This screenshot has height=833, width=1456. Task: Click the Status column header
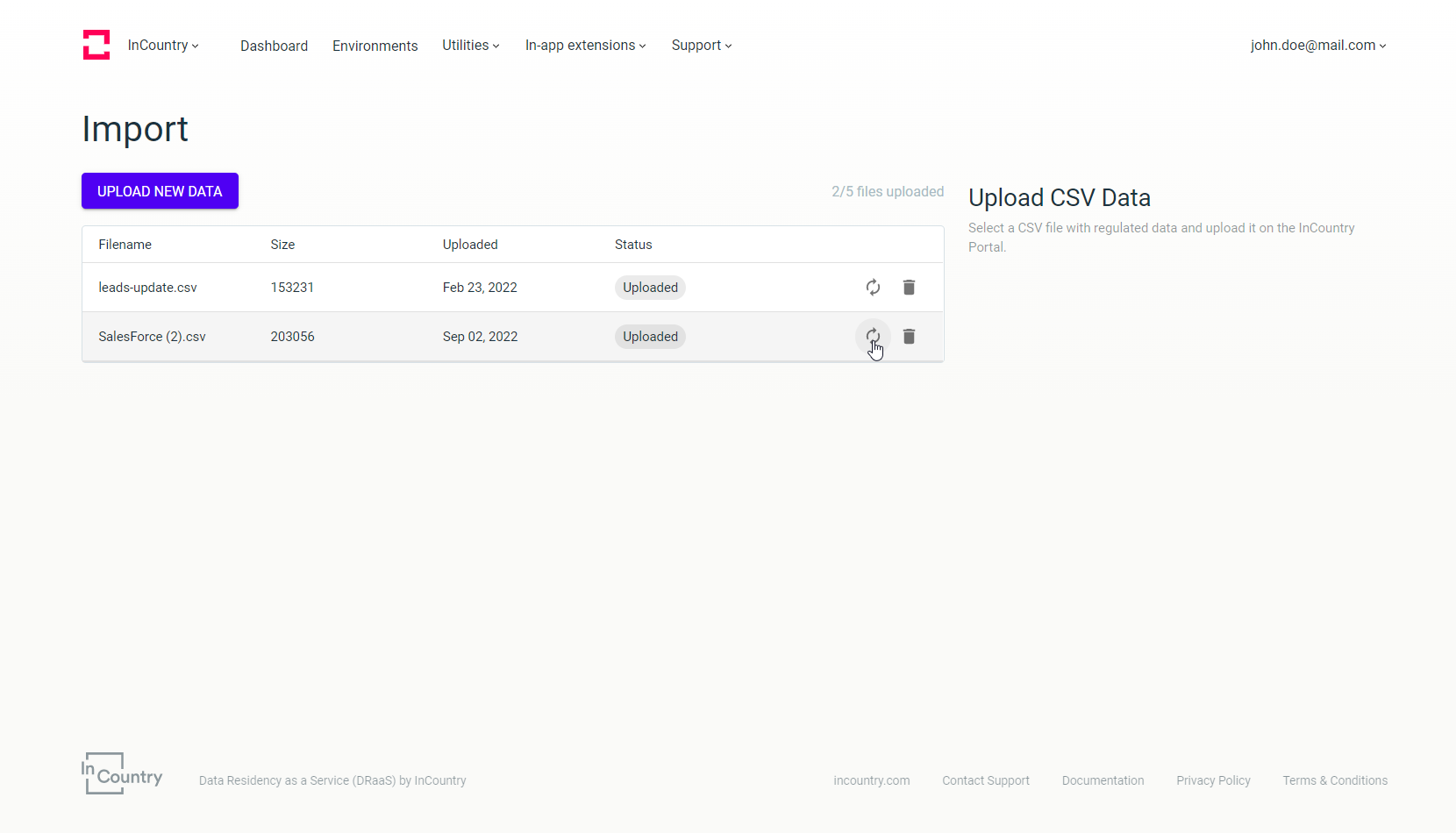(x=633, y=245)
